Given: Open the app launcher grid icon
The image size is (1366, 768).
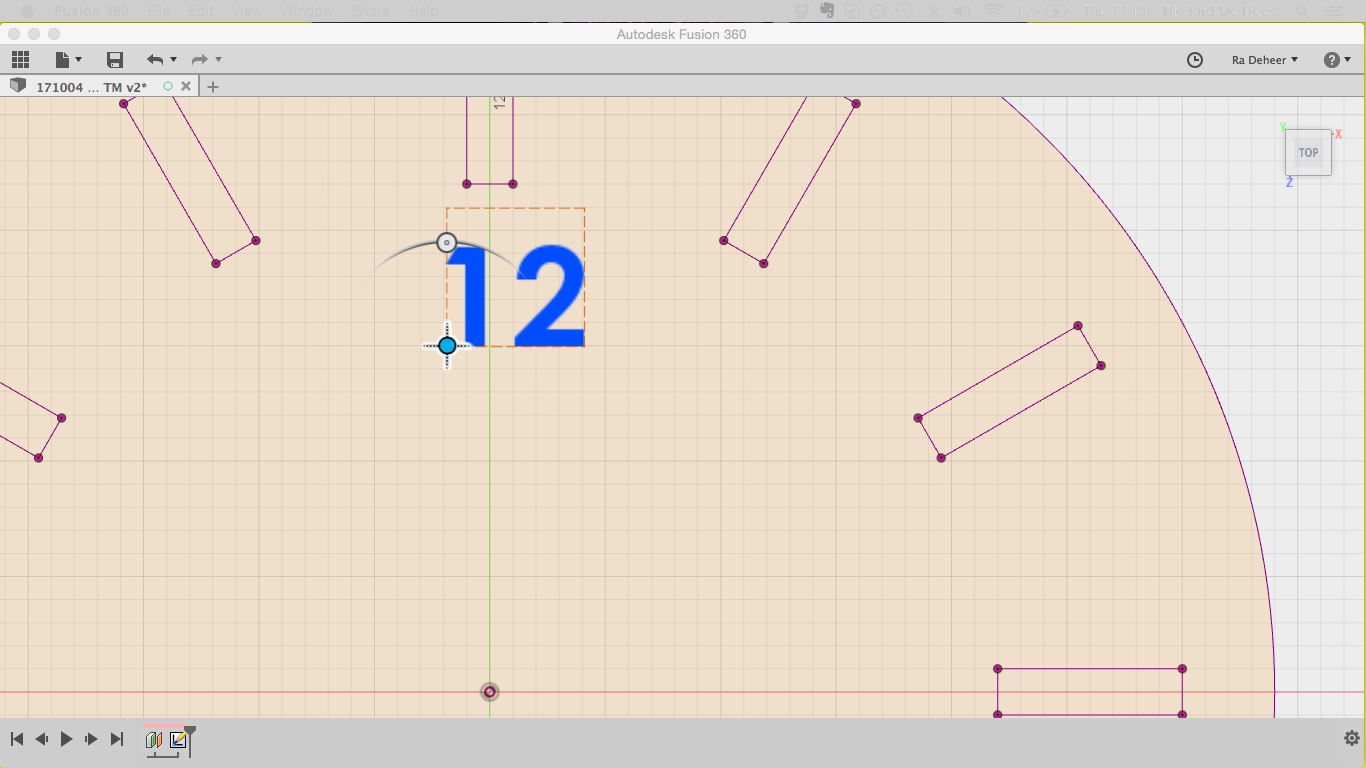Looking at the screenshot, I should tap(20, 59).
